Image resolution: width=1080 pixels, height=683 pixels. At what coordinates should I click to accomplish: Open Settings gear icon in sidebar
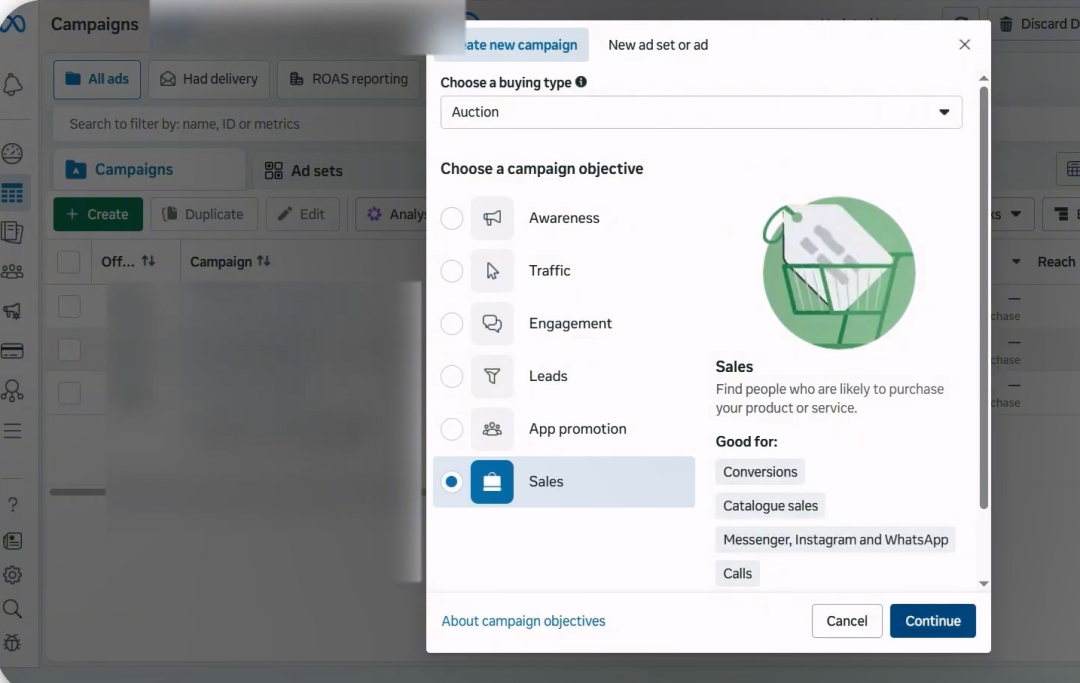coord(12,575)
